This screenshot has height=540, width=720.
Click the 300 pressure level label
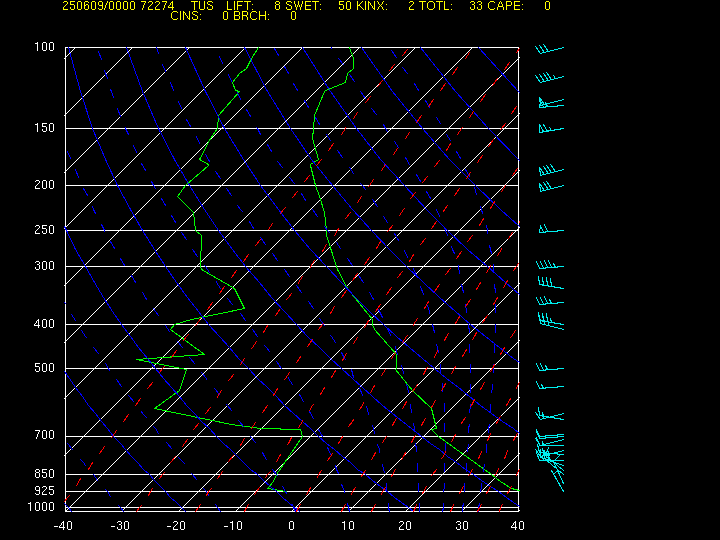coord(45,266)
